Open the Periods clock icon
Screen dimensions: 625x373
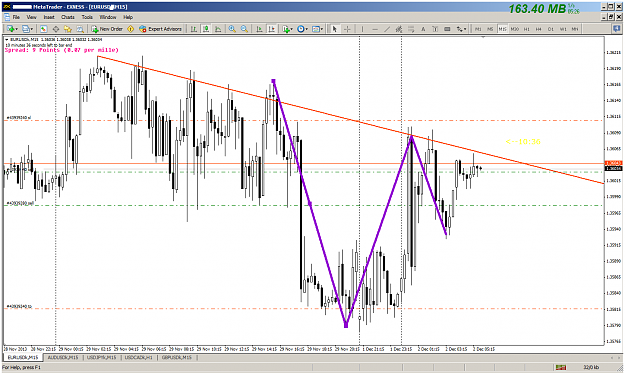301,29
